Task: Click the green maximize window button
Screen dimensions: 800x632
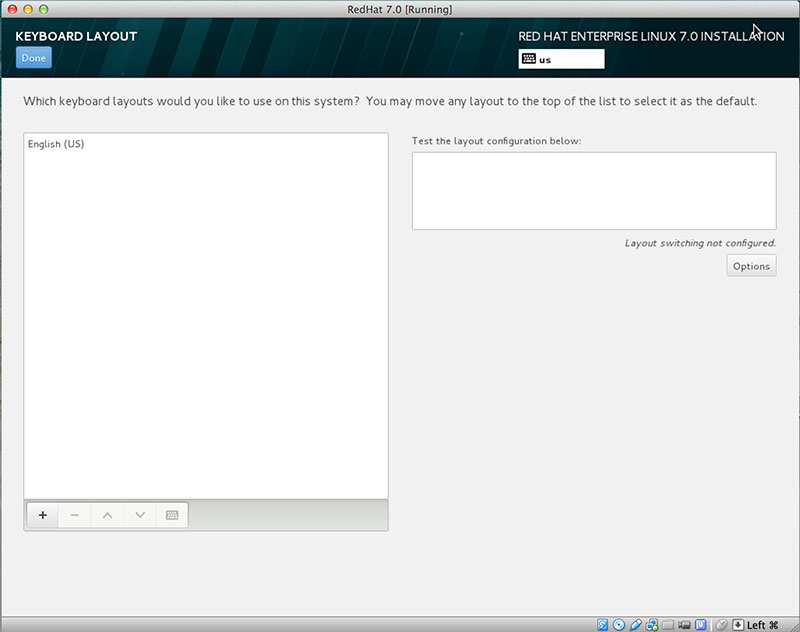Action: coord(46,9)
